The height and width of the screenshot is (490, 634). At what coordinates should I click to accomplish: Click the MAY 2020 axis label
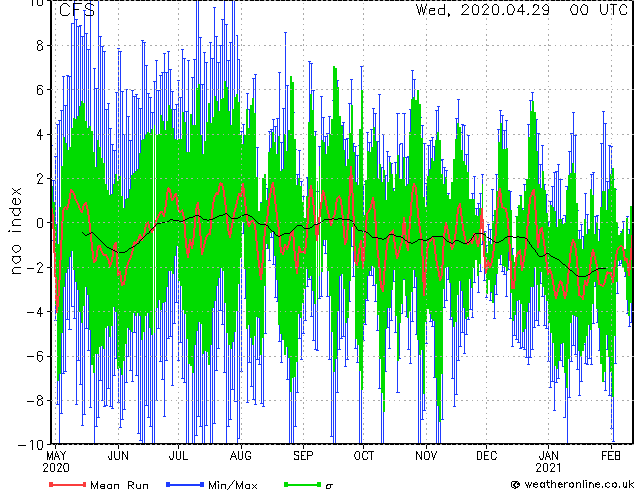coord(56,462)
